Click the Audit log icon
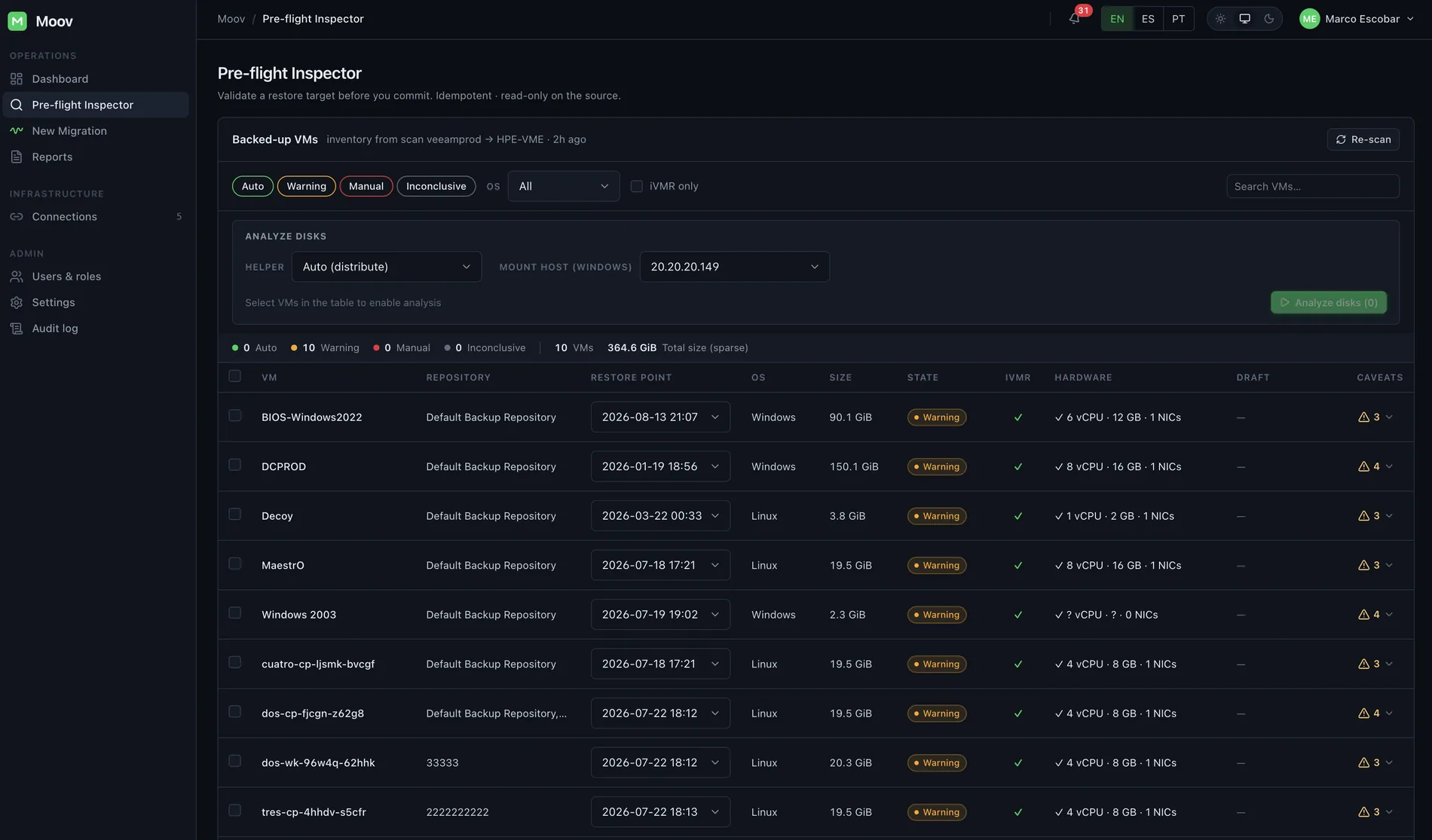Image resolution: width=1432 pixels, height=840 pixels. point(17,328)
